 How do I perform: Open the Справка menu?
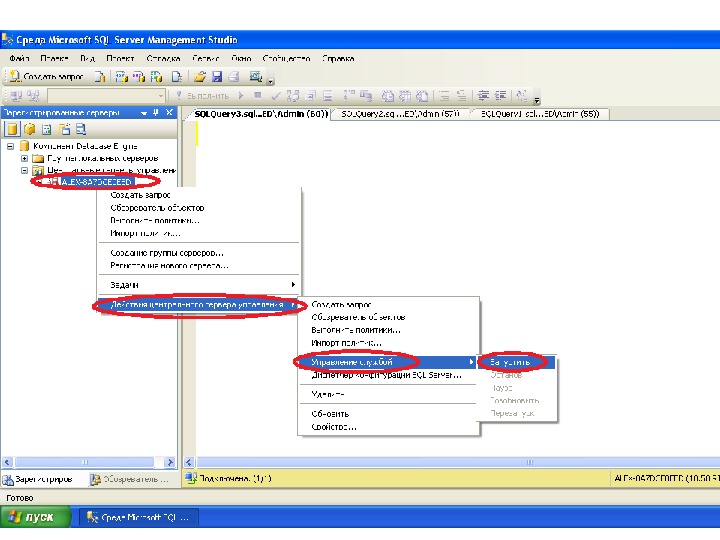[x=338, y=59]
